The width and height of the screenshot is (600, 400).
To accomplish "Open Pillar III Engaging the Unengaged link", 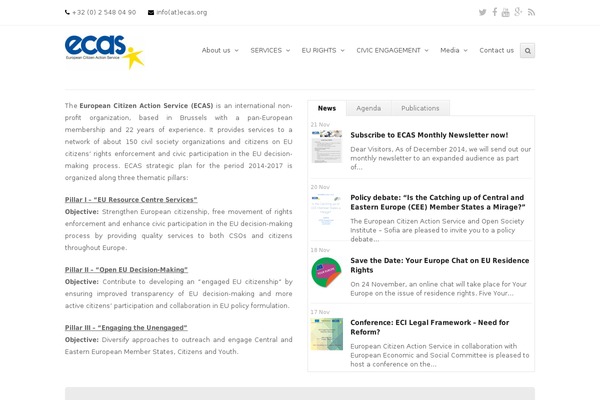I will click(126, 328).
